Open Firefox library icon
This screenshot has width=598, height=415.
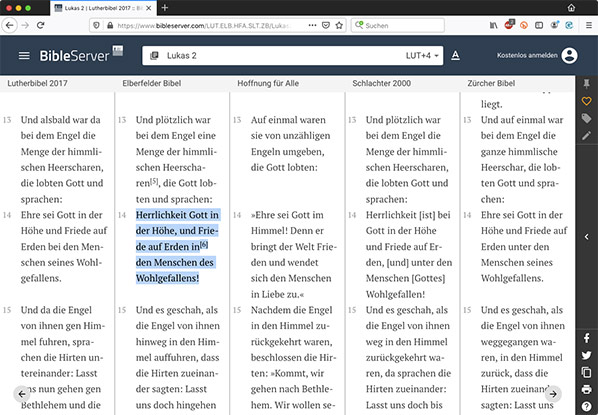[x=494, y=26]
